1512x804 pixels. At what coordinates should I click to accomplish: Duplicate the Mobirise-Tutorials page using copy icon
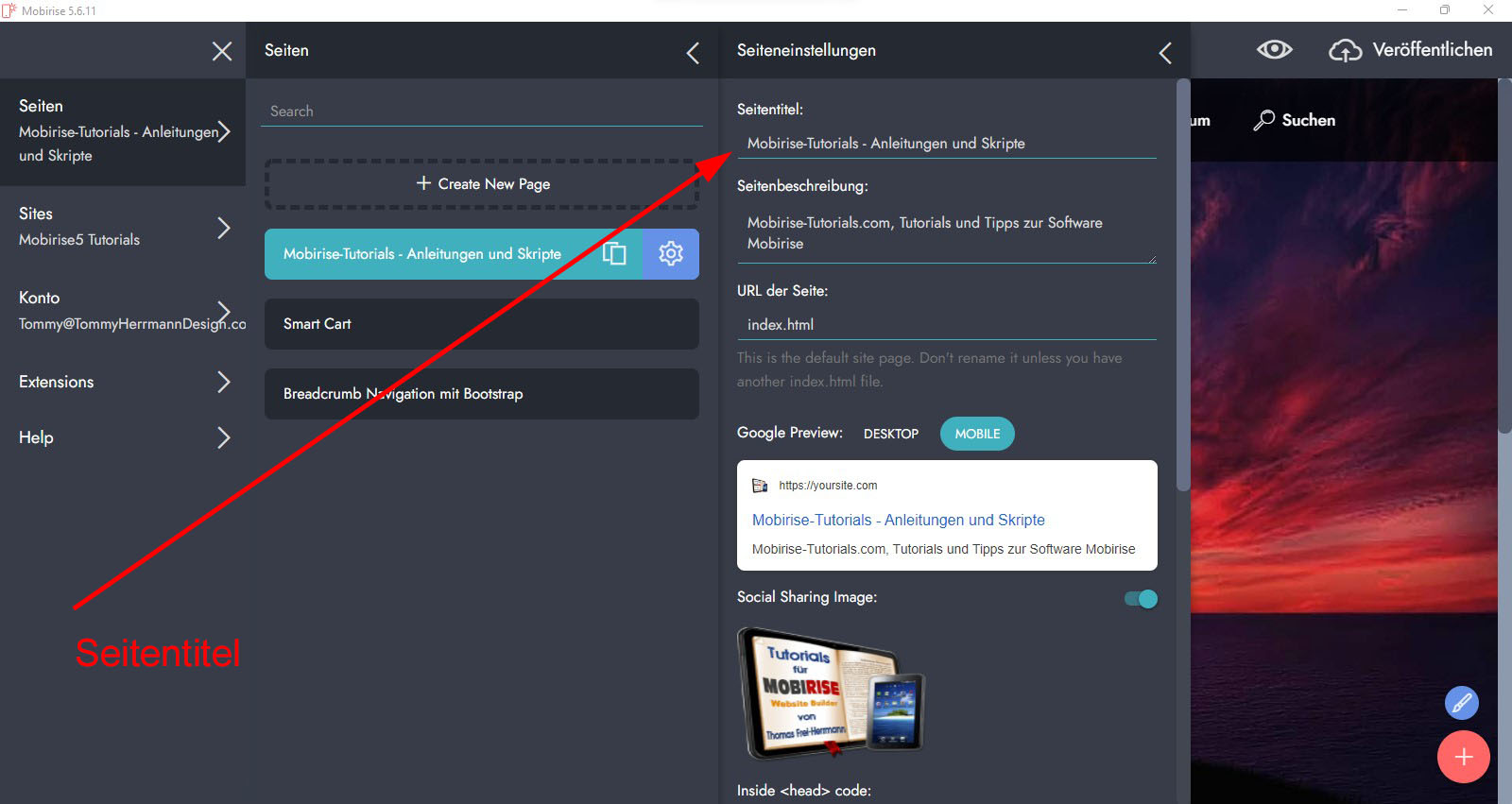coord(614,253)
